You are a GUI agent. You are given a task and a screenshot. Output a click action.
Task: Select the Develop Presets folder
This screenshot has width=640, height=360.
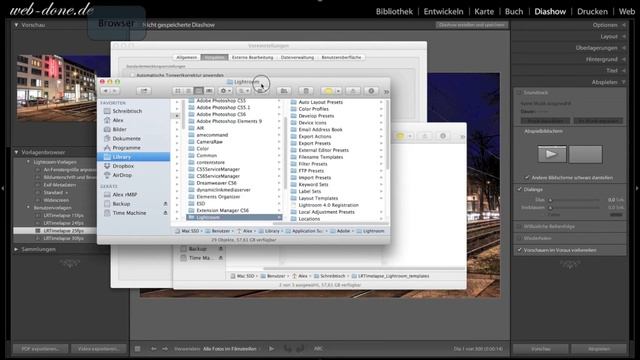click(316, 116)
